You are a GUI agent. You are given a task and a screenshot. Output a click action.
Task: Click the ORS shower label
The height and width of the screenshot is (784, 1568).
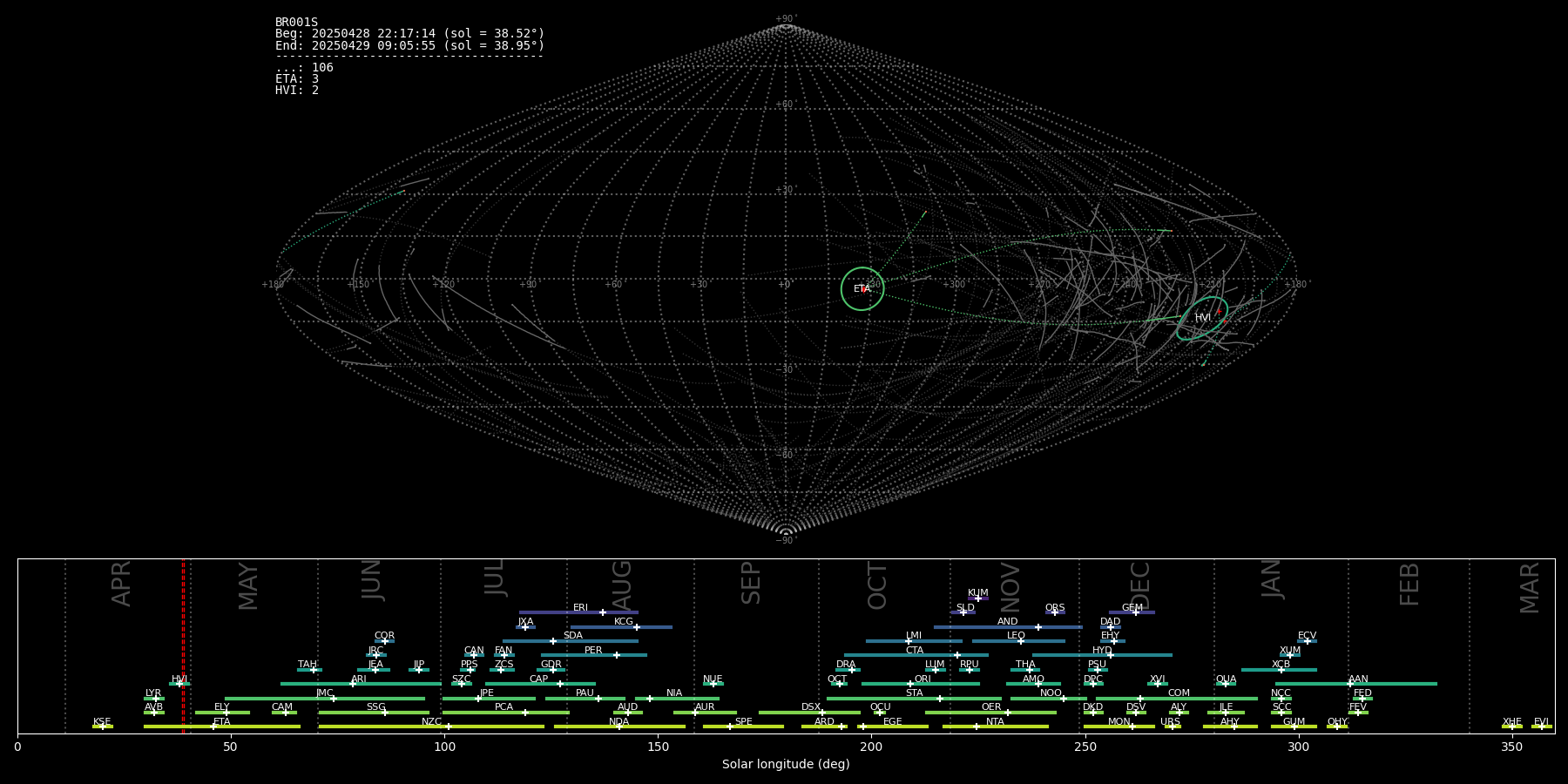pyautogui.click(x=1055, y=608)
